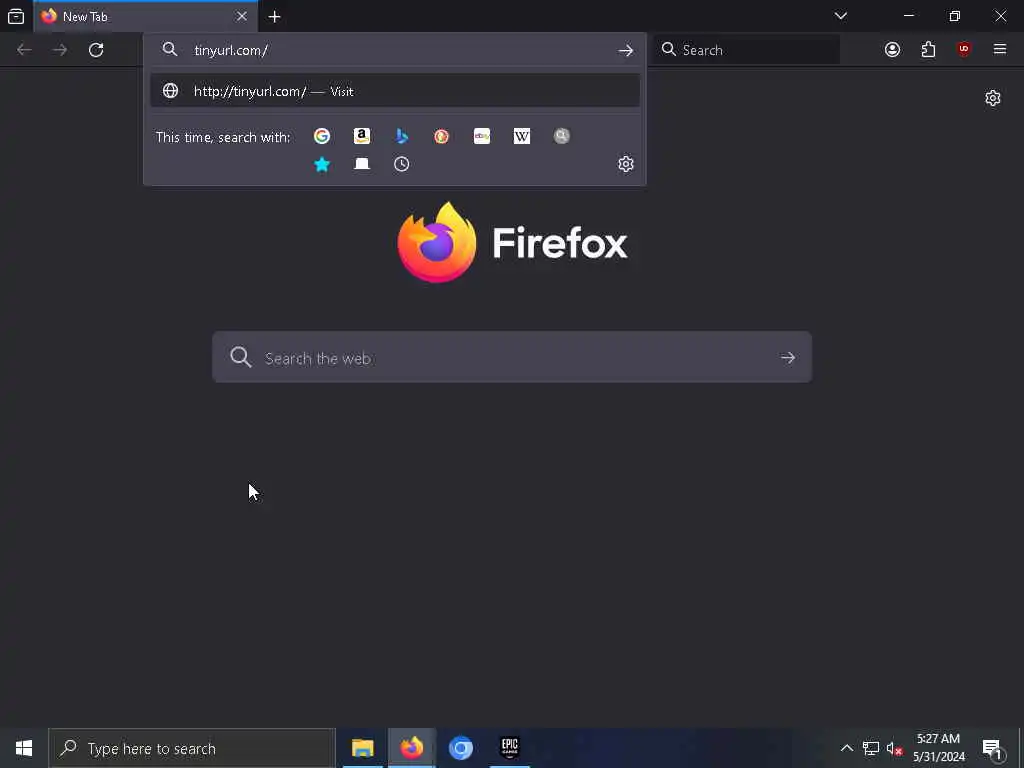
Task: Visit the http://tinyurl.com/ suggestion
Action: [394, 91]
